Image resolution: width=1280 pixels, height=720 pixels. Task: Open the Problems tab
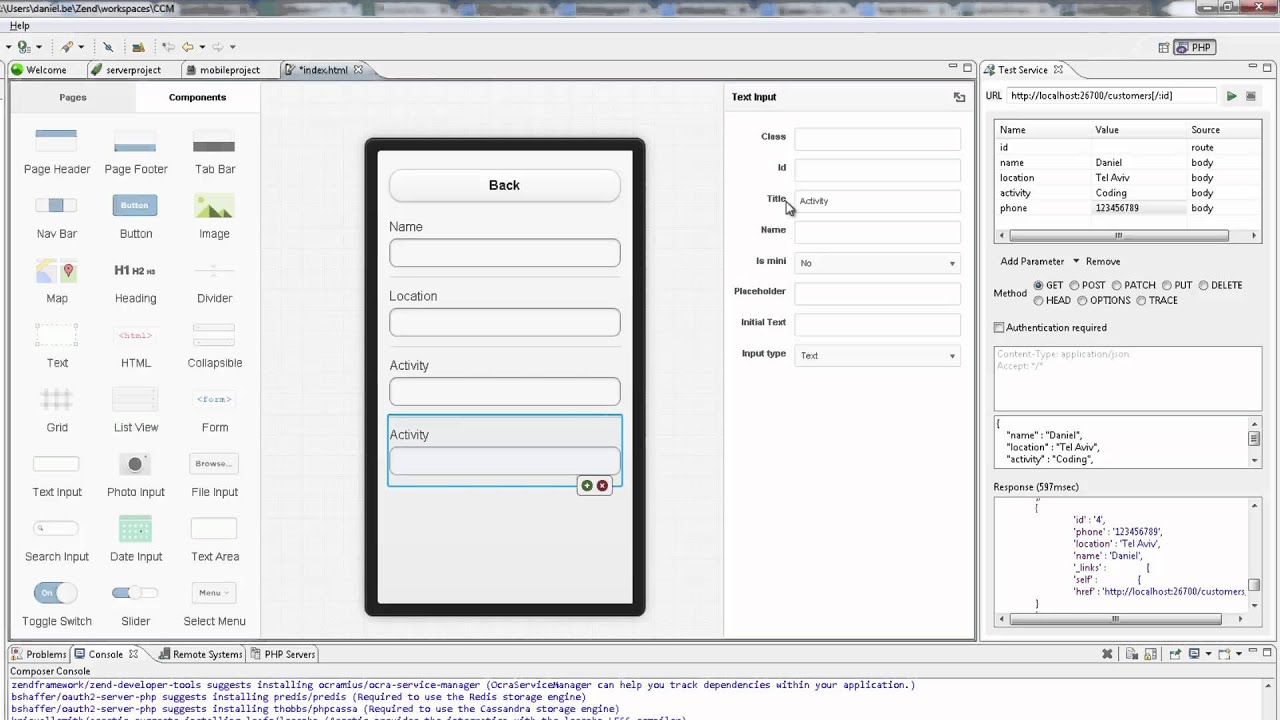(39, 654)
